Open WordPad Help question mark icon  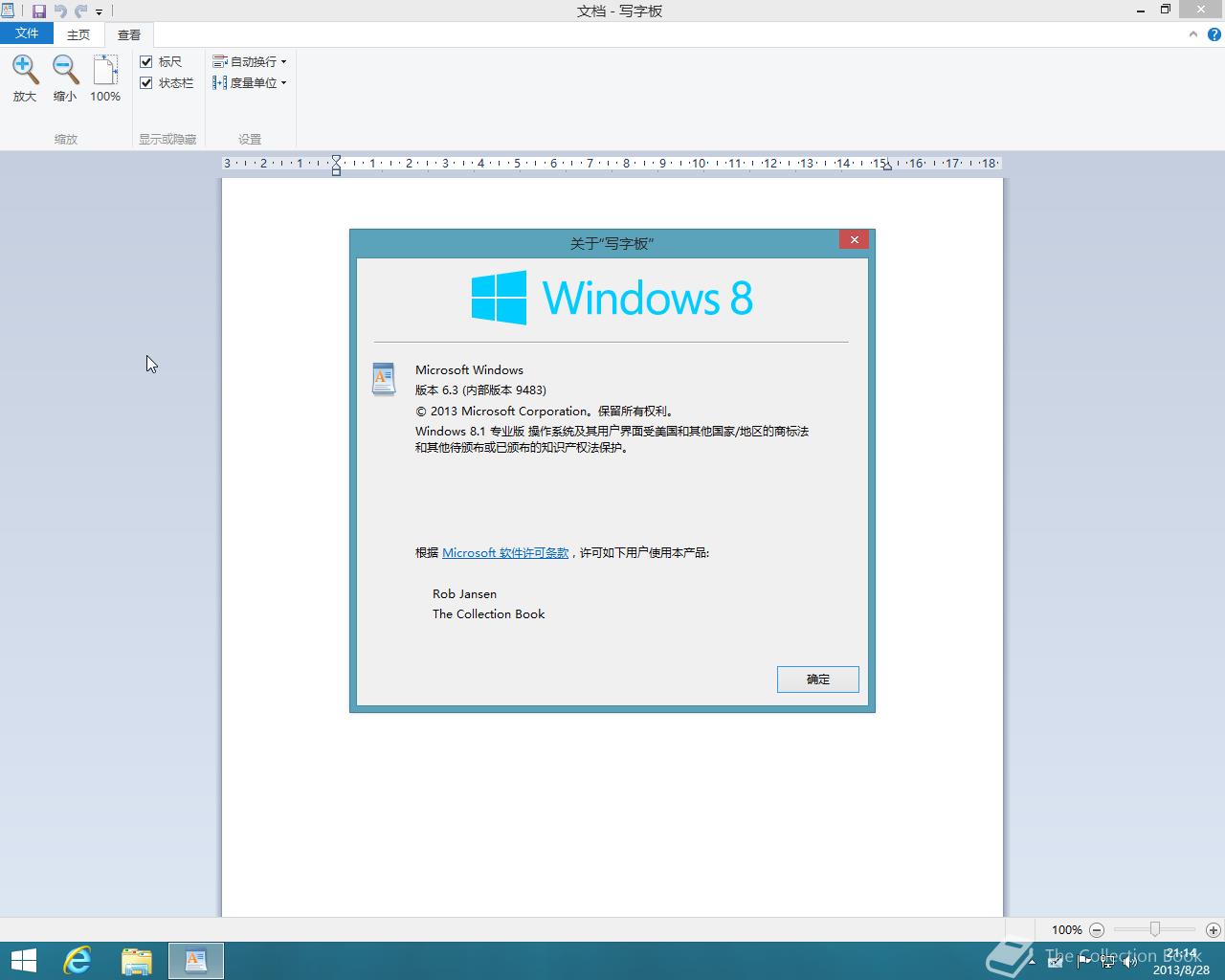(1214, 34)
